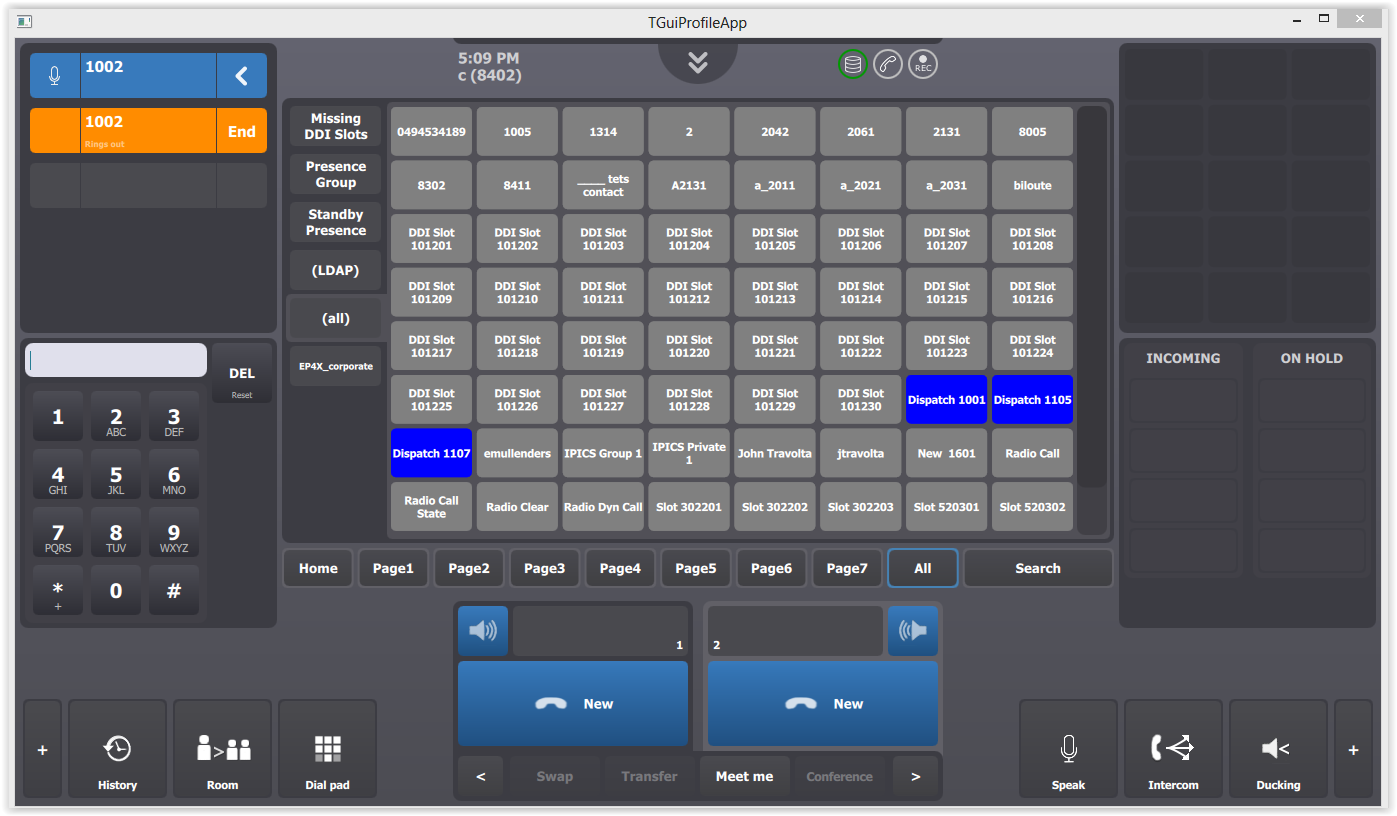Select the Missing DDI Slots category

click(x=336, y=127)
